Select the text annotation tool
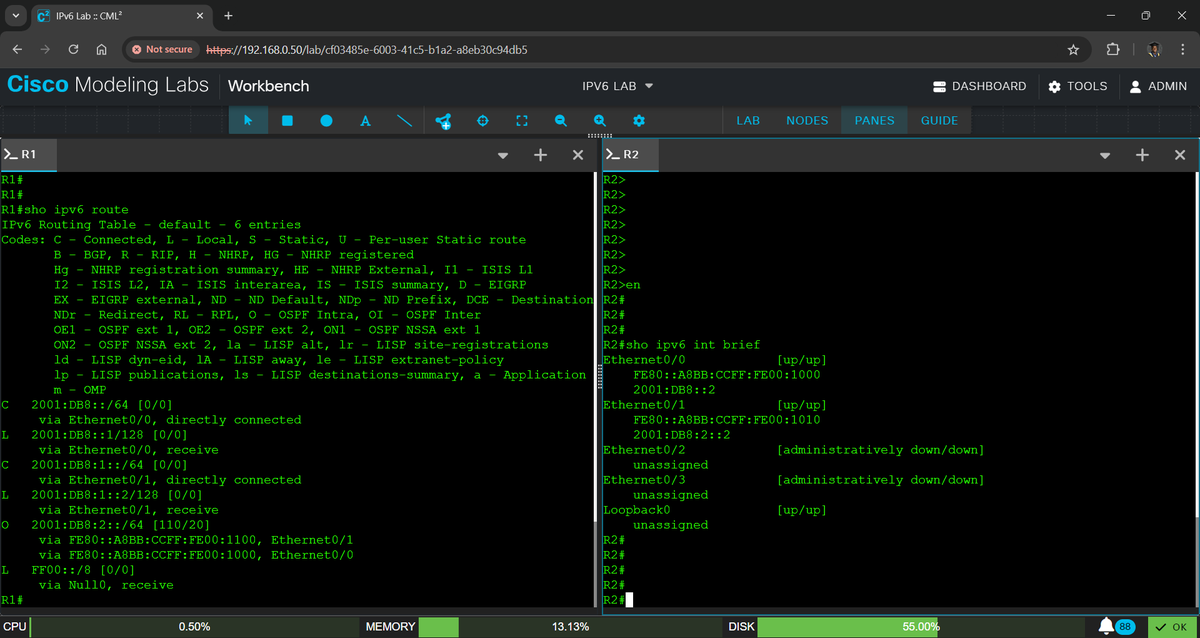This screenshot has width=1200, height=638. pyautogui.click(x=365, y=120)
